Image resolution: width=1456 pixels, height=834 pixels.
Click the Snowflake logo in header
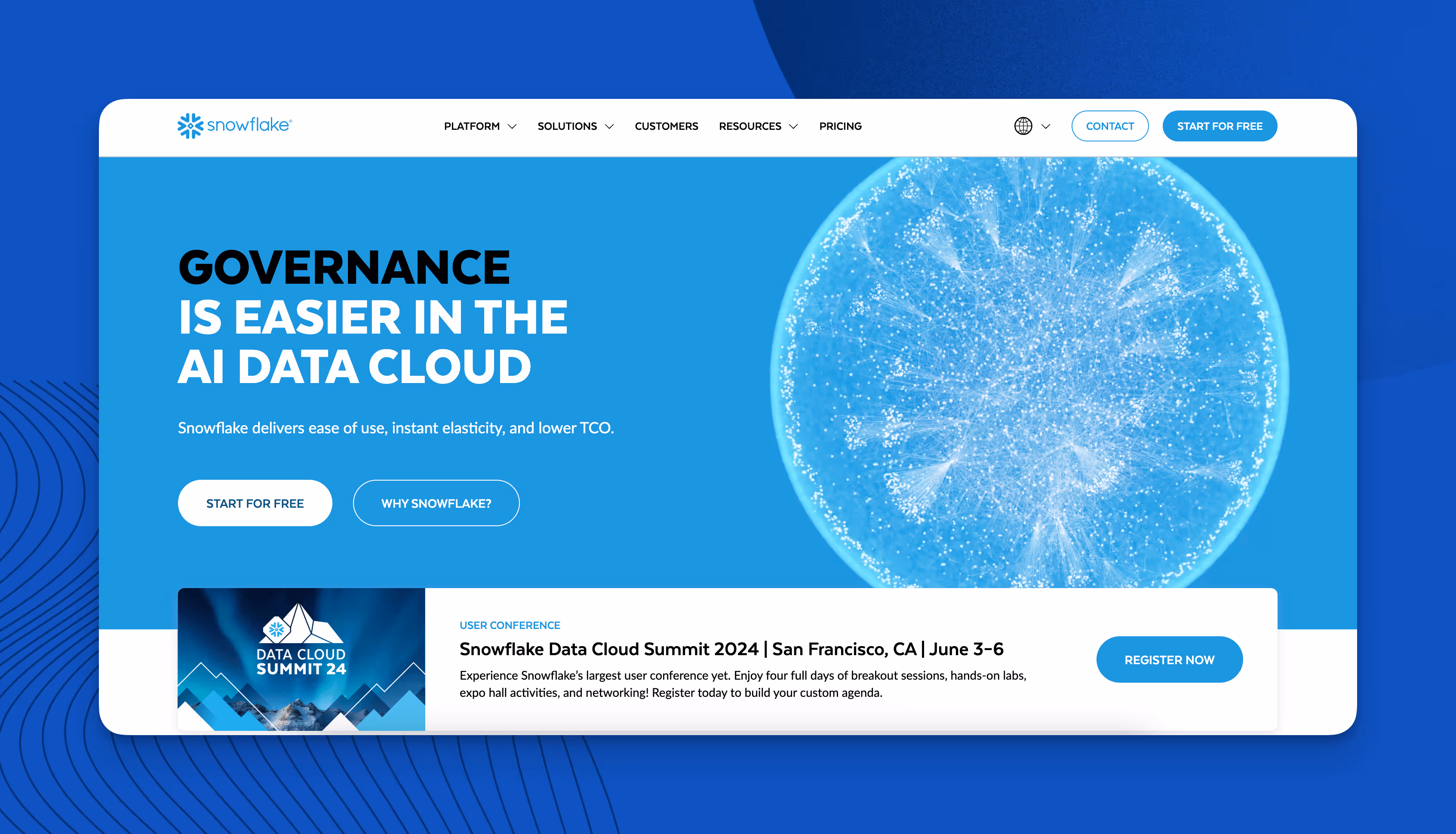pyautogui.click(x=234, y=126)
